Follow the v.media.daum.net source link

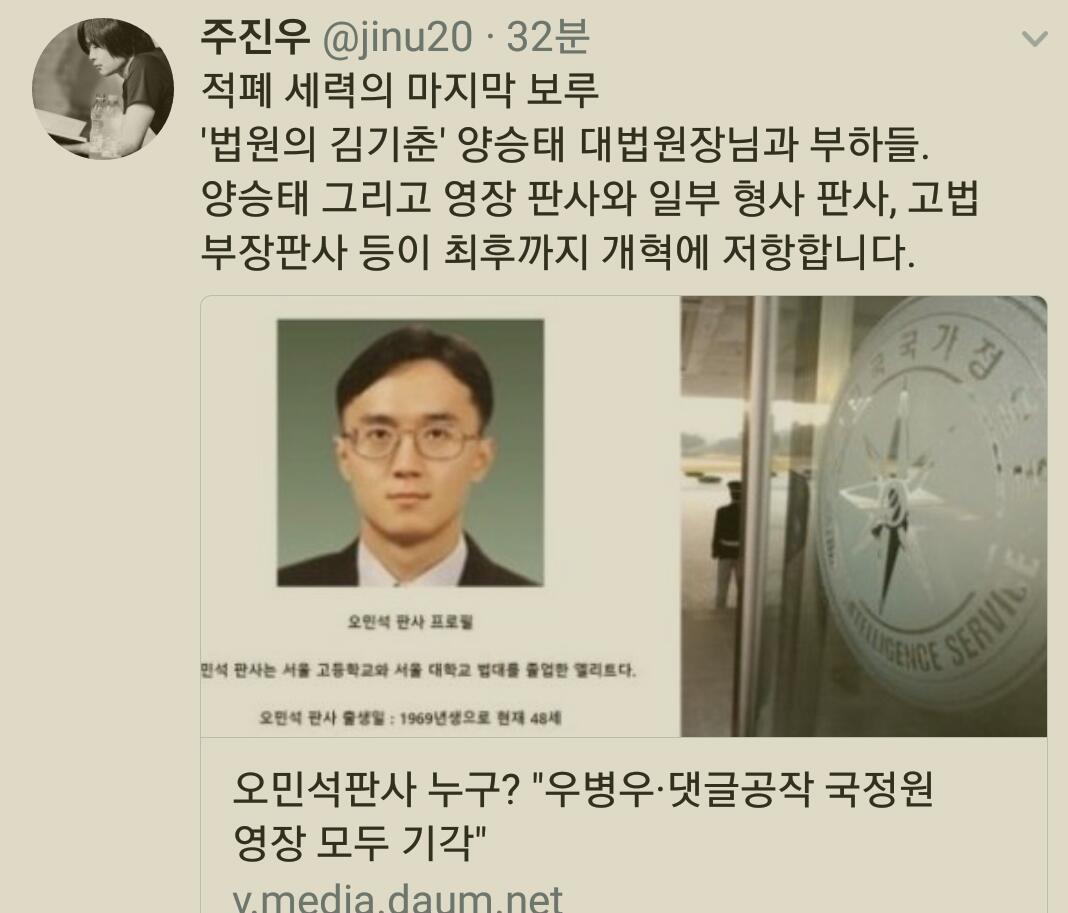(x=398, y=899)
